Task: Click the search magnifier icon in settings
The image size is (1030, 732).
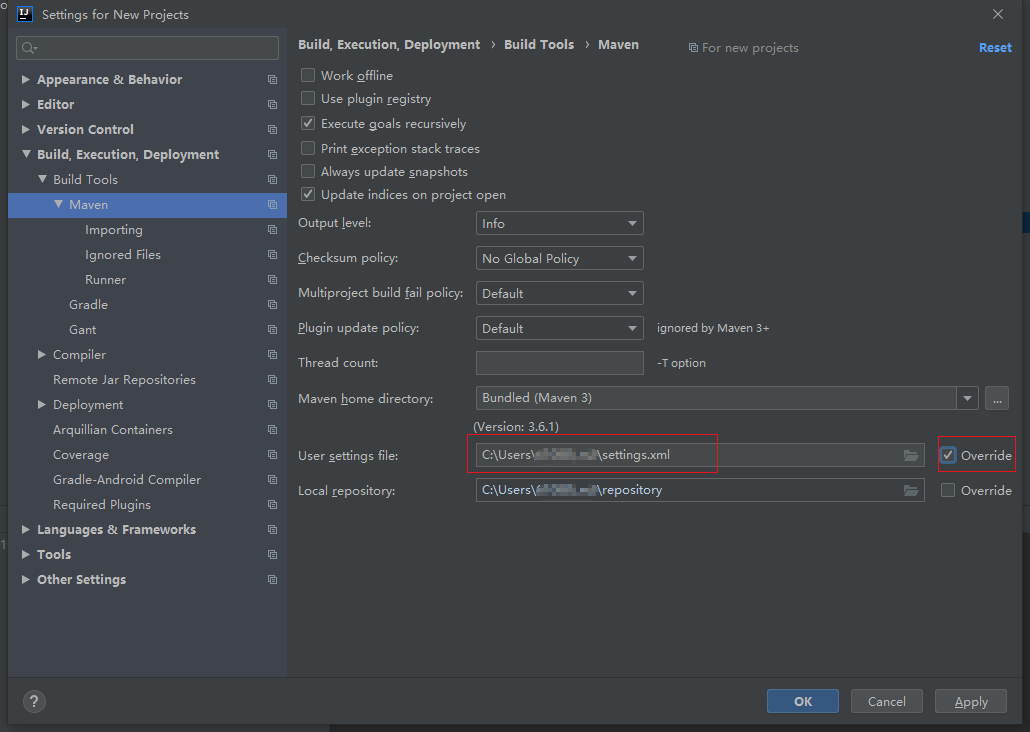Action: pyautogui.click(x=28, y=48)
